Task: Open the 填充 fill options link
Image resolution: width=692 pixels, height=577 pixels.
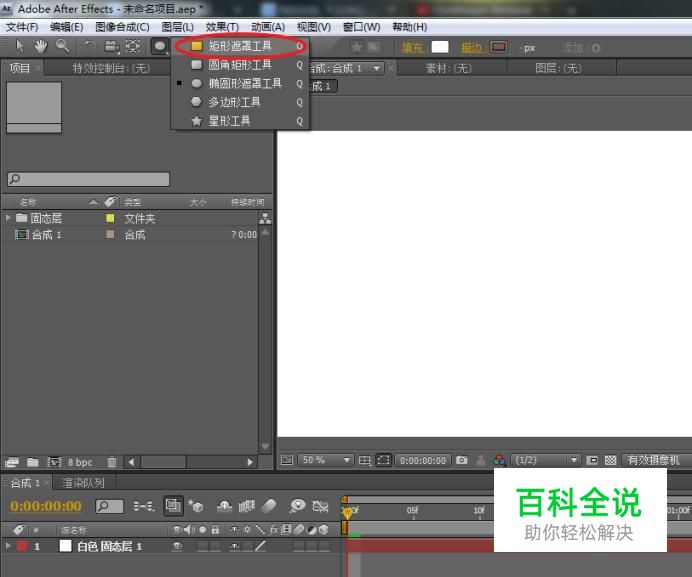Action: 412,47
